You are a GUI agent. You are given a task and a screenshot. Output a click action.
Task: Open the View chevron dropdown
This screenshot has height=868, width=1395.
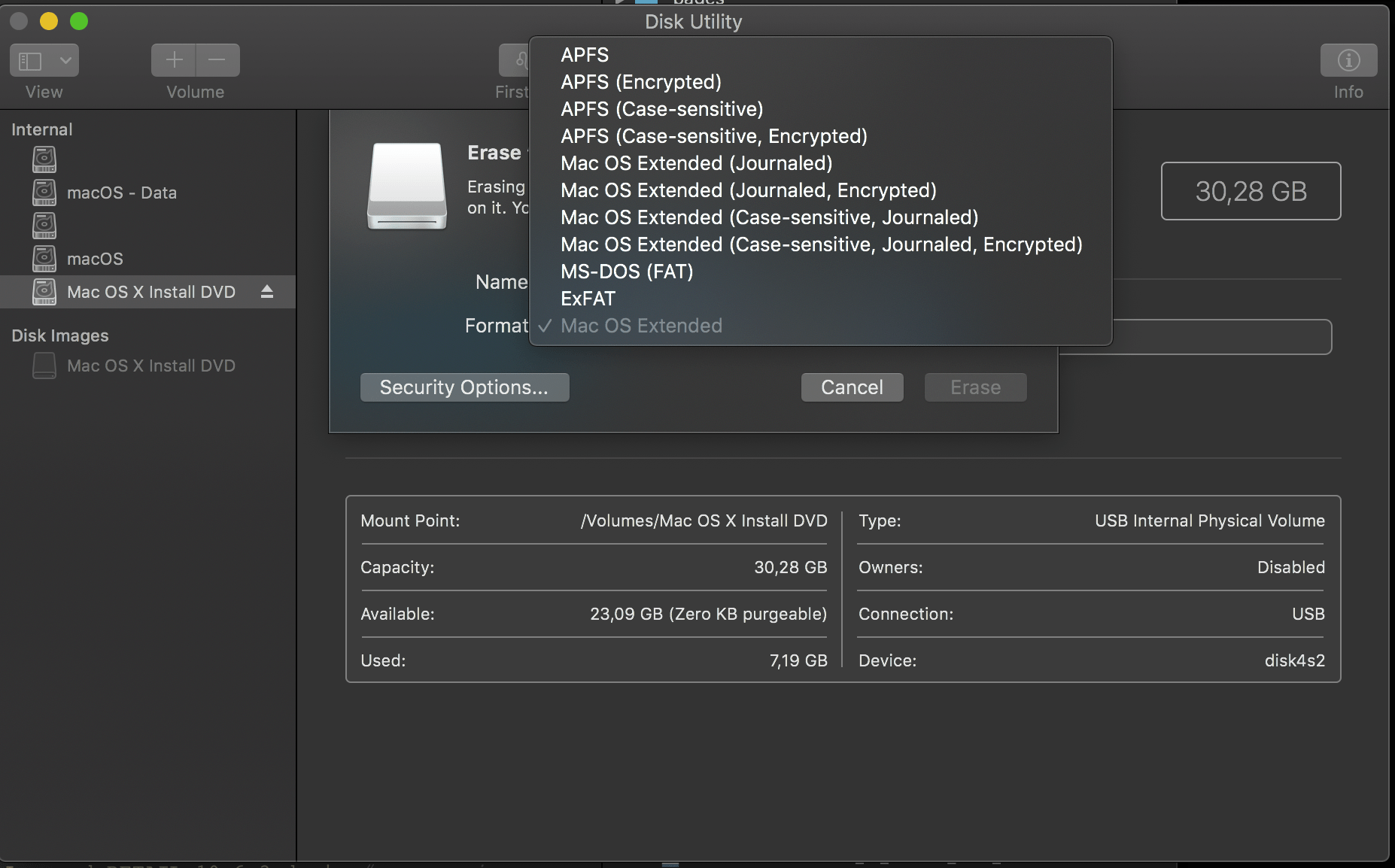coord(65,60)
